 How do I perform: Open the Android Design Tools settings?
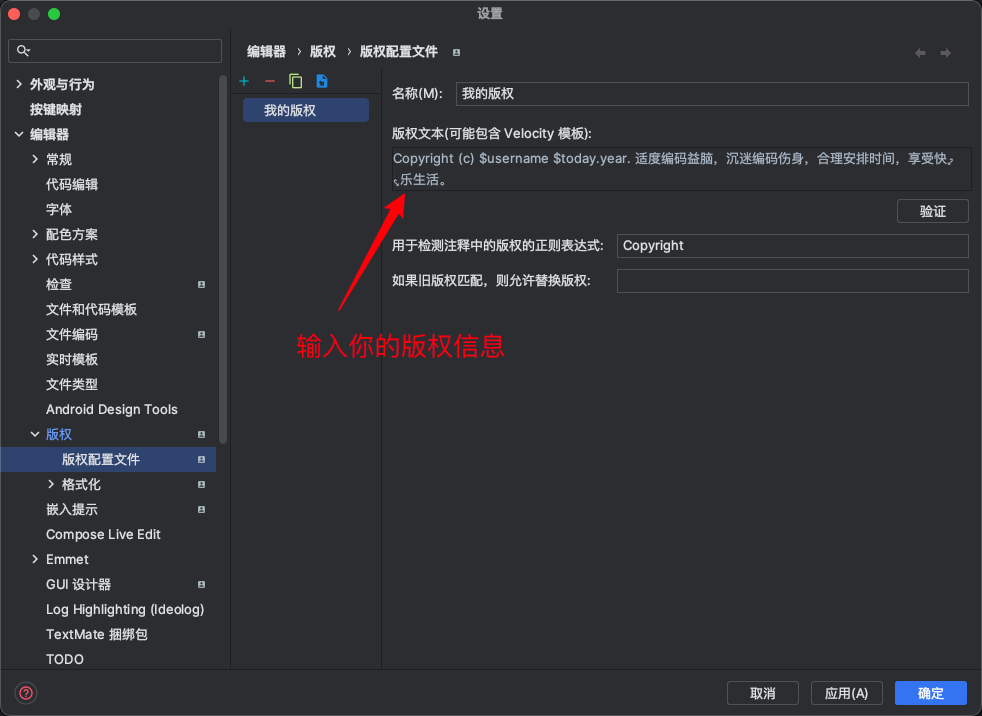point(111,410)
